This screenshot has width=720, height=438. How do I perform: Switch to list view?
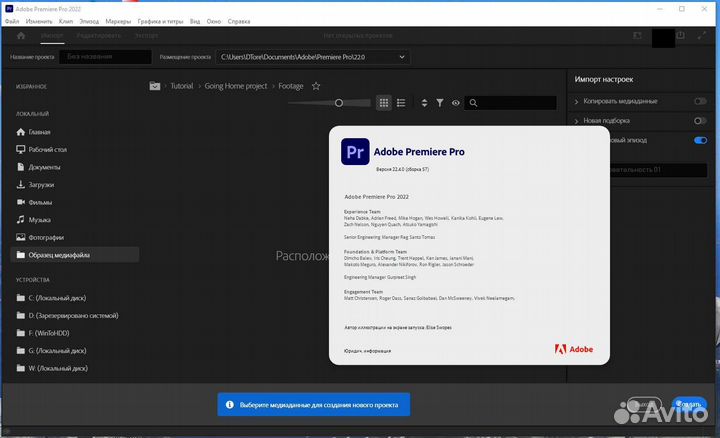coord(401,103)
